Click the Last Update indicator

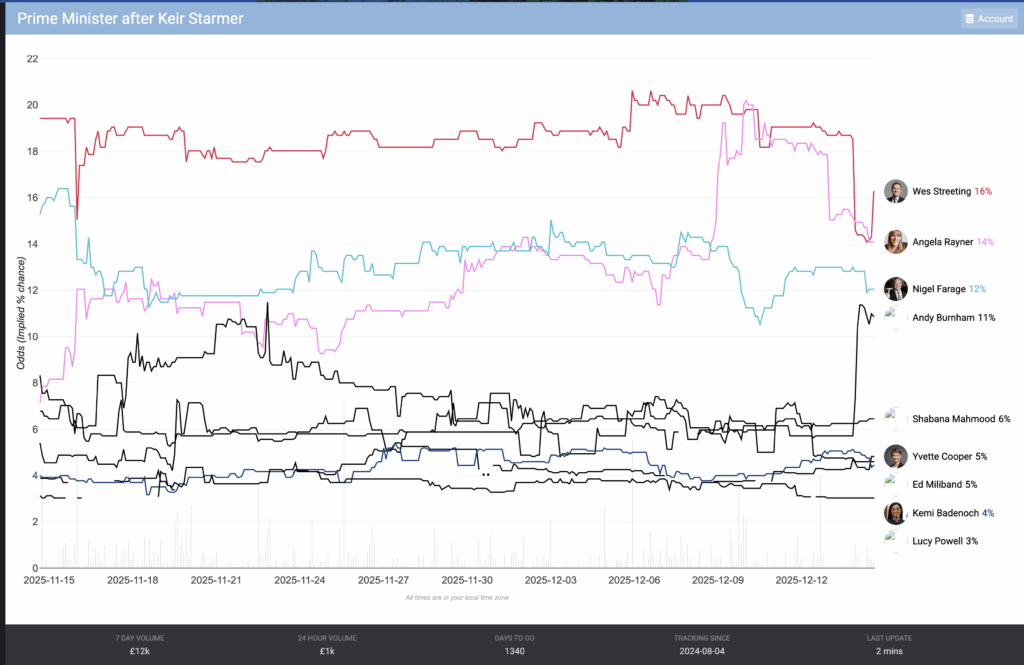889,644
